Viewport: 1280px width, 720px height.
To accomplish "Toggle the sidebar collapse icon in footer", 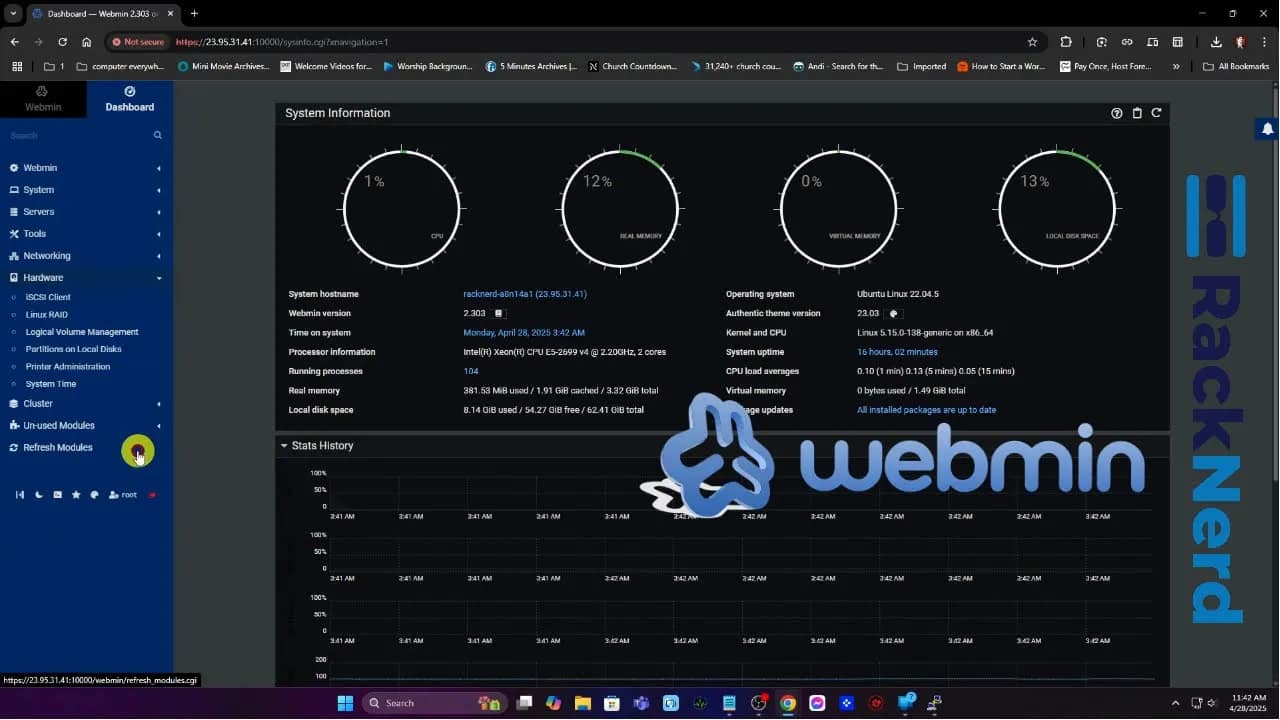I will (19, 495).
